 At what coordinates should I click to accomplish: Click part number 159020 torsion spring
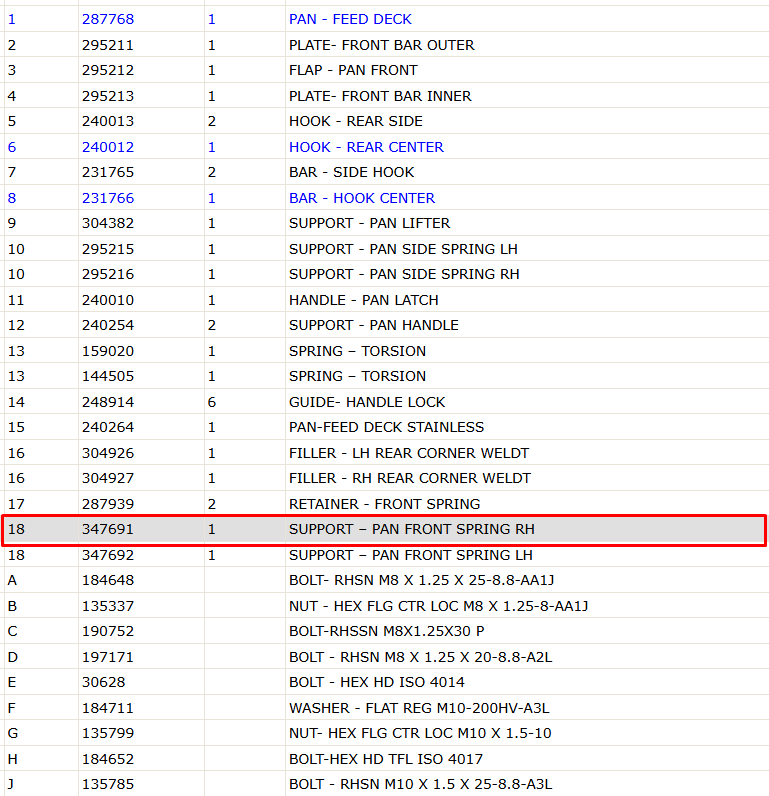tap(108, 351)
